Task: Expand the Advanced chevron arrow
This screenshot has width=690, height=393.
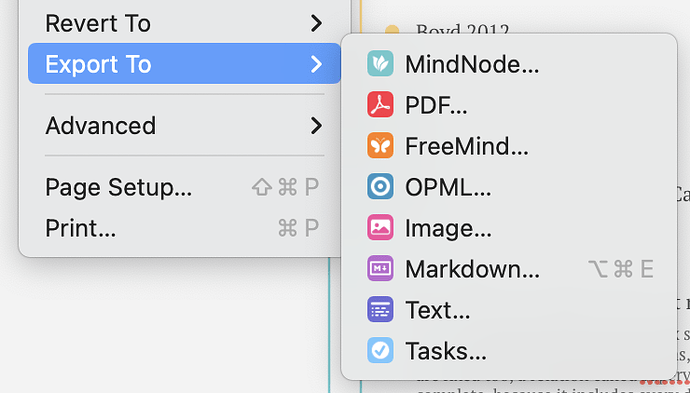Action: pos(316,125)
